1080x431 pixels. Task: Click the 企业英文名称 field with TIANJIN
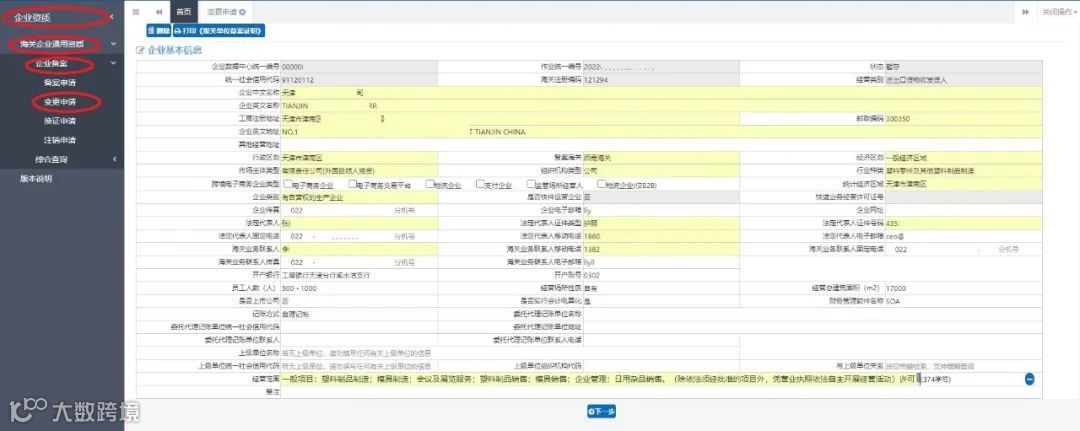tap(661, 106)
